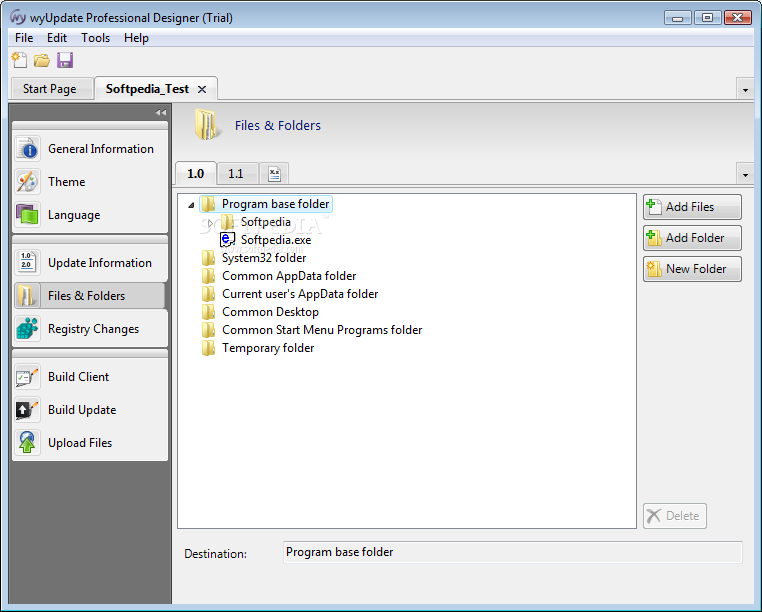Open the Build Update step

coord(90,410)
